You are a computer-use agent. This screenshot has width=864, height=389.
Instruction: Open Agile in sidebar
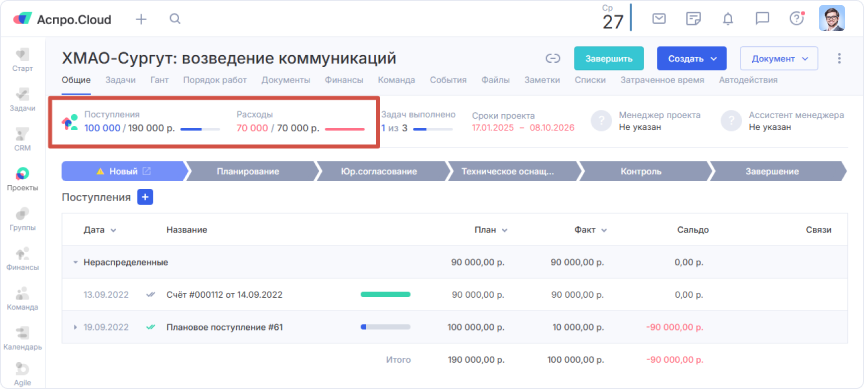22,375
